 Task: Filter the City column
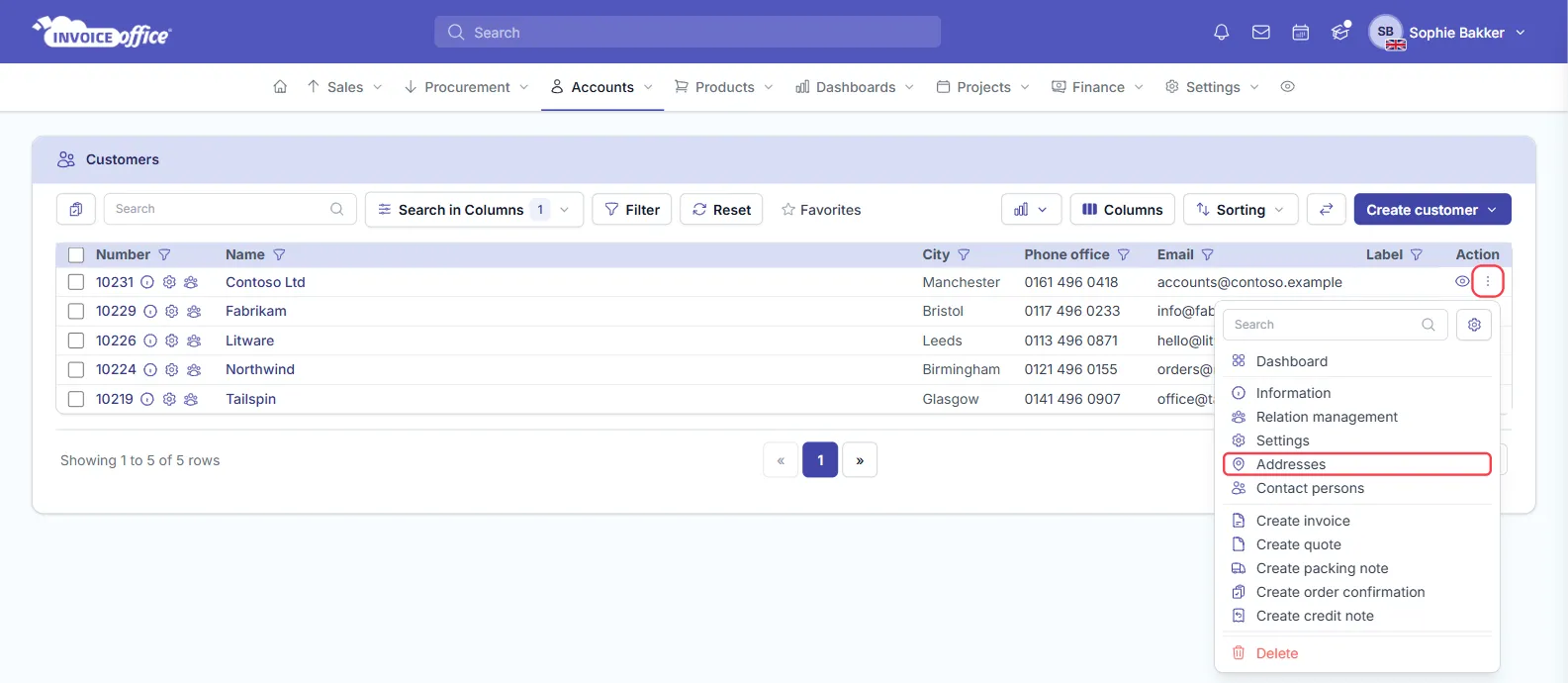click(964, 254)
